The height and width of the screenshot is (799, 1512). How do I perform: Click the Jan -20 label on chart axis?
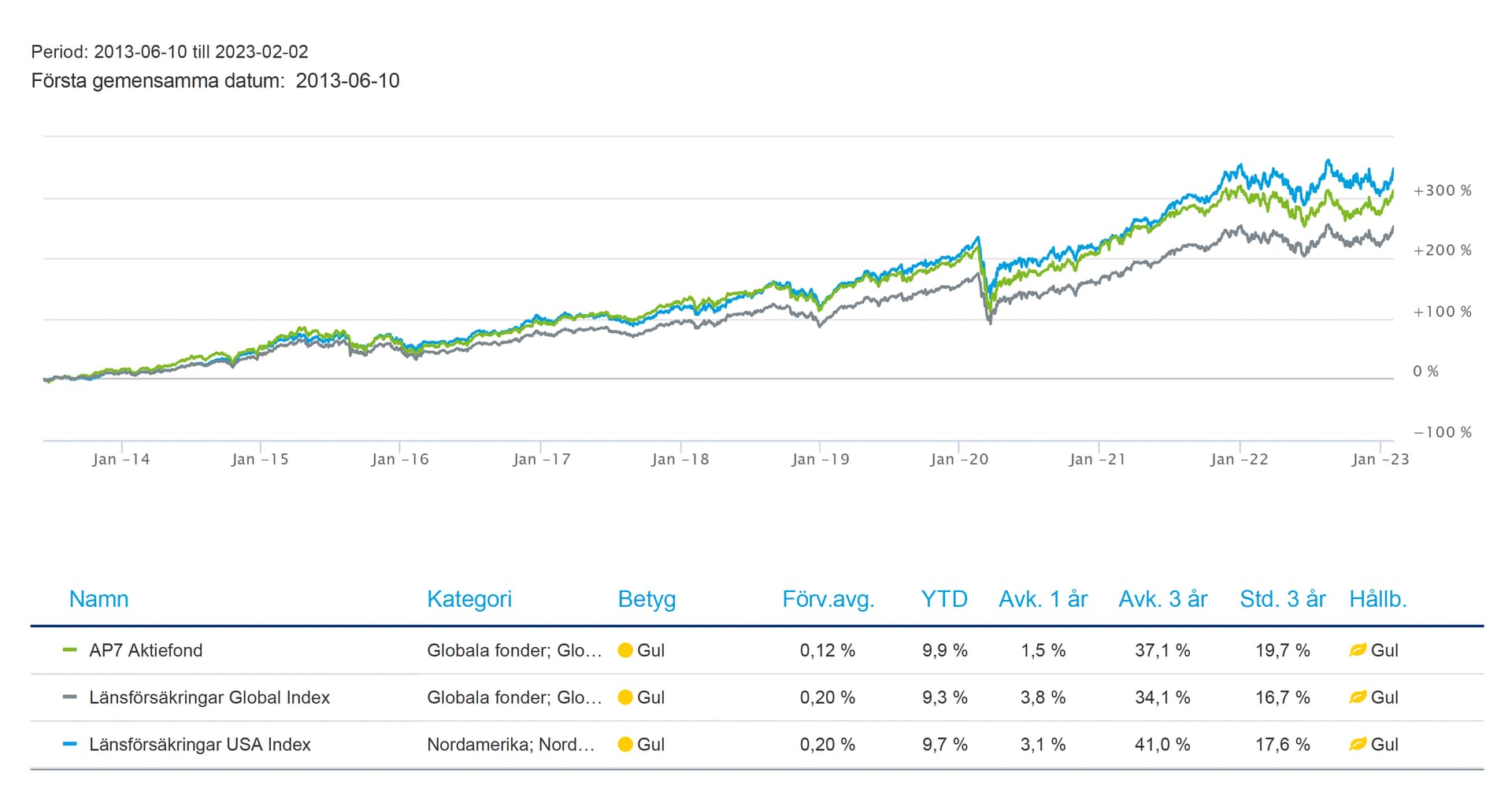(958, 460)
